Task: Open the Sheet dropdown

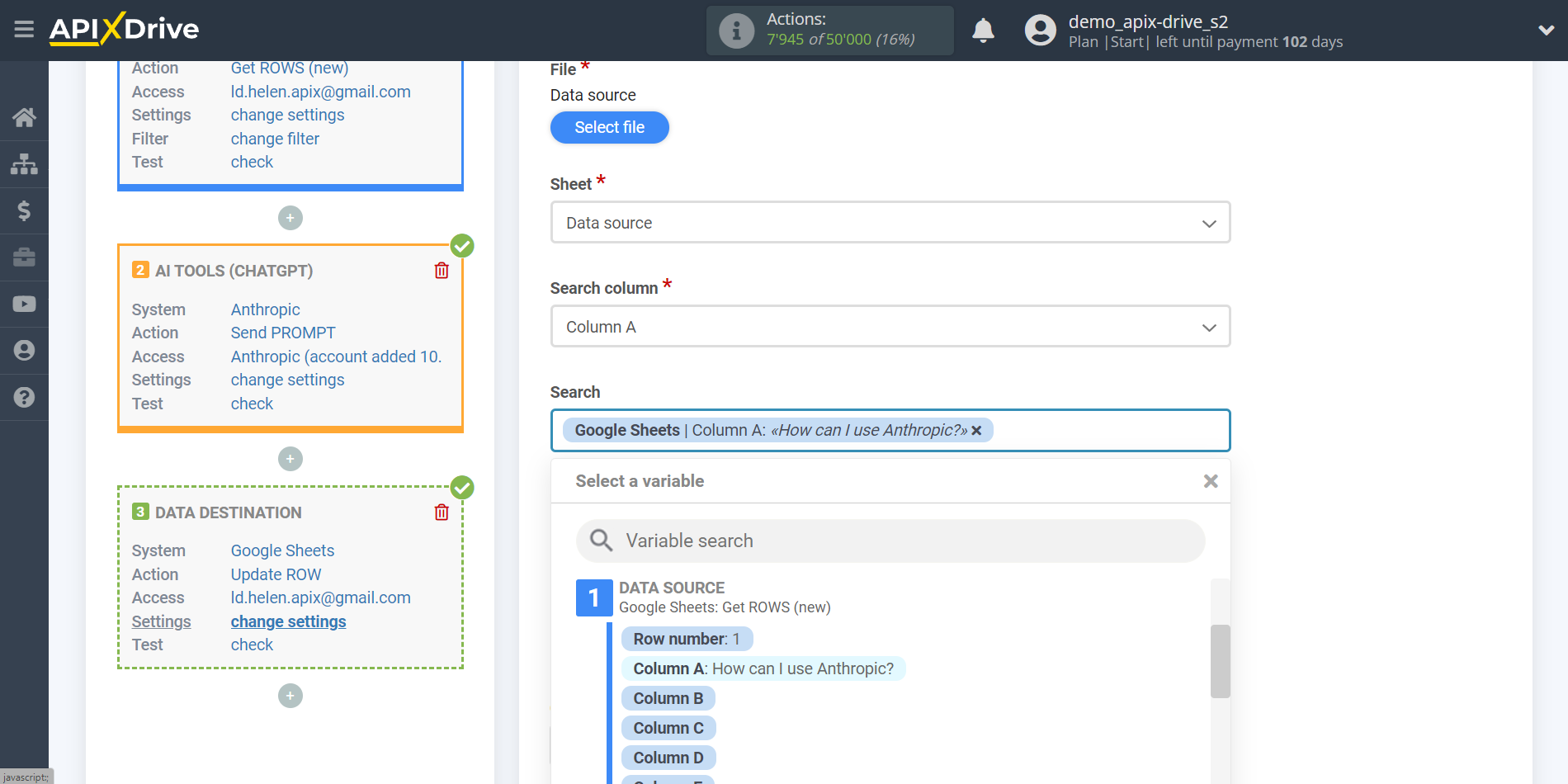Action: (890, 223)
